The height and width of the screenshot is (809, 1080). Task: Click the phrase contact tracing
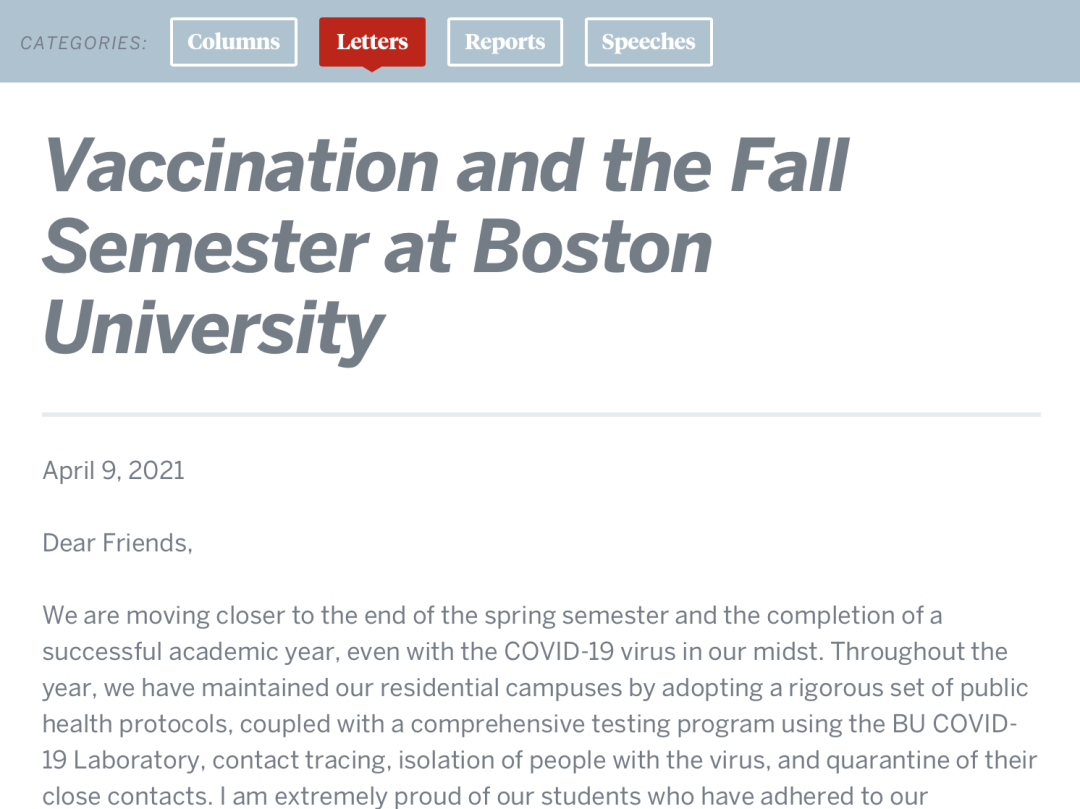click(x=302, y=760)
